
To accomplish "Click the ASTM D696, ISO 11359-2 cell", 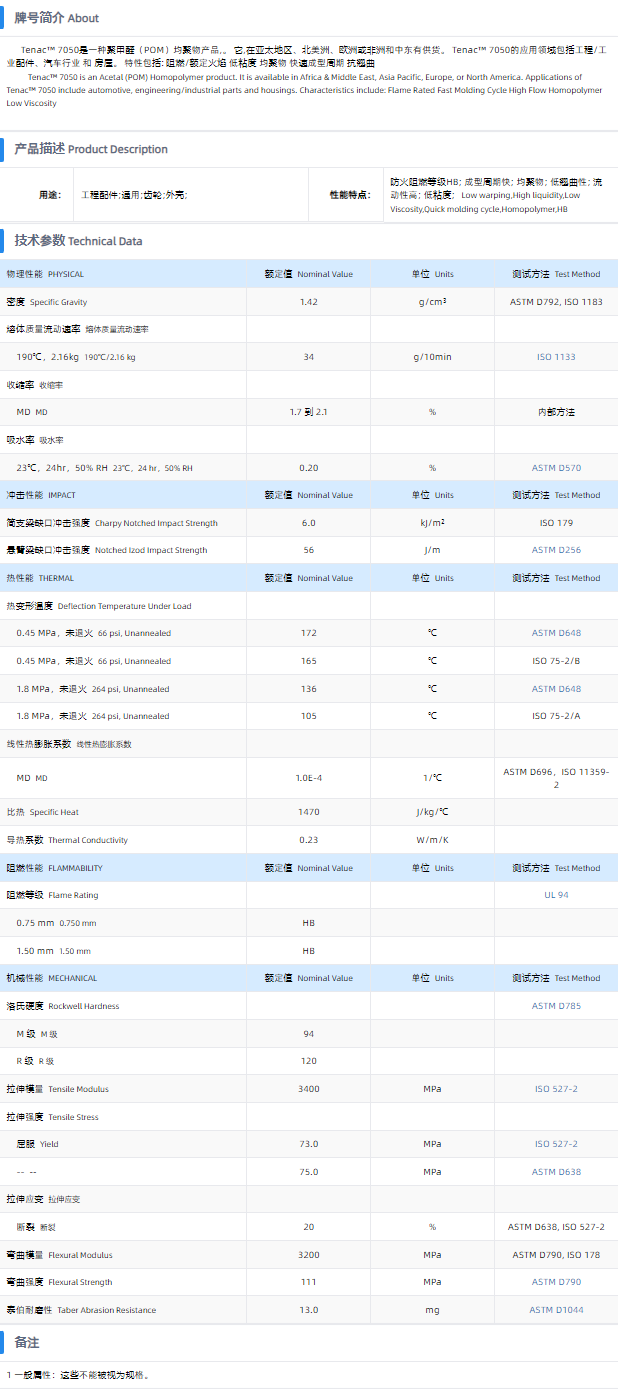I will pos(556,778).
